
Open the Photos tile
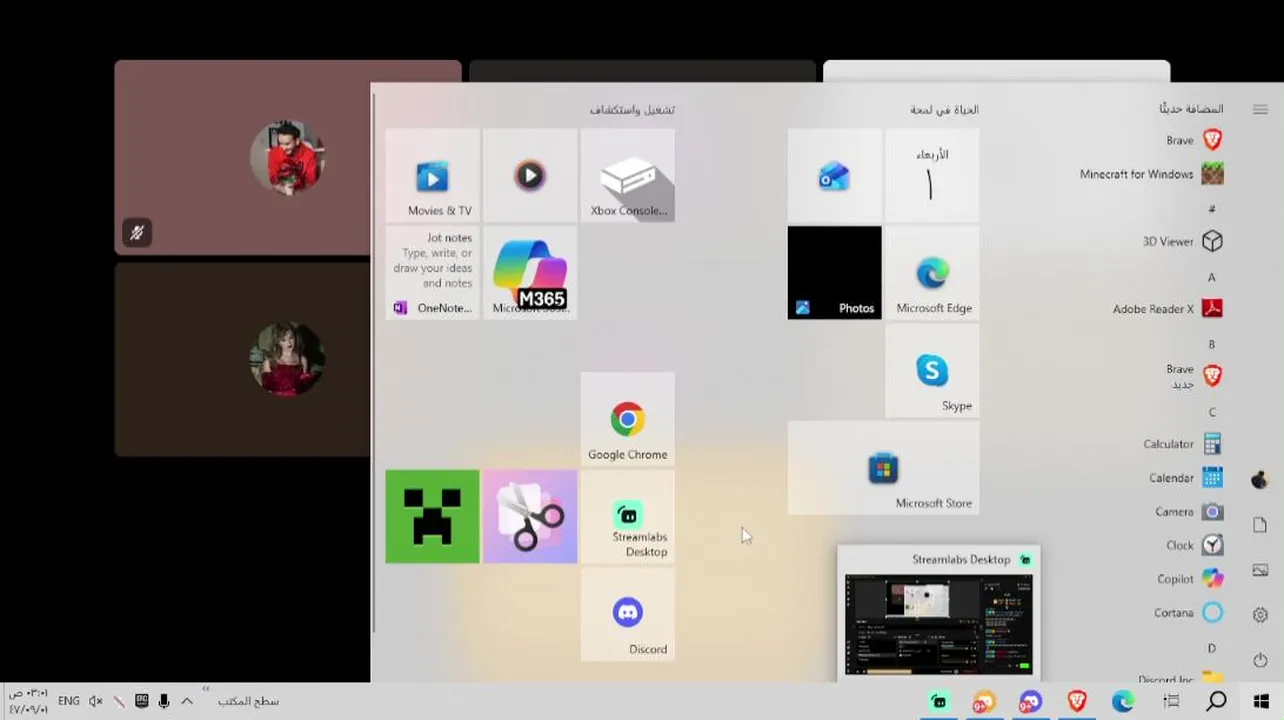coord(834,273)
